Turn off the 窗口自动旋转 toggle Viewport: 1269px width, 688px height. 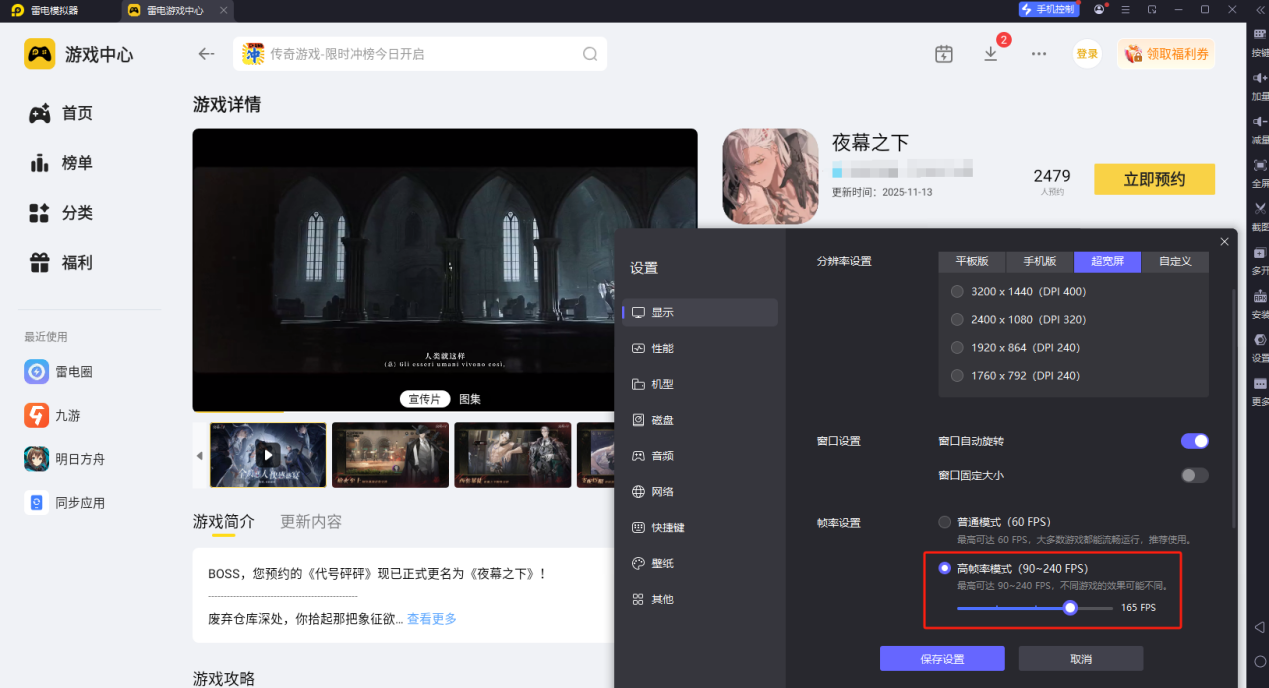click(1195, 440)
